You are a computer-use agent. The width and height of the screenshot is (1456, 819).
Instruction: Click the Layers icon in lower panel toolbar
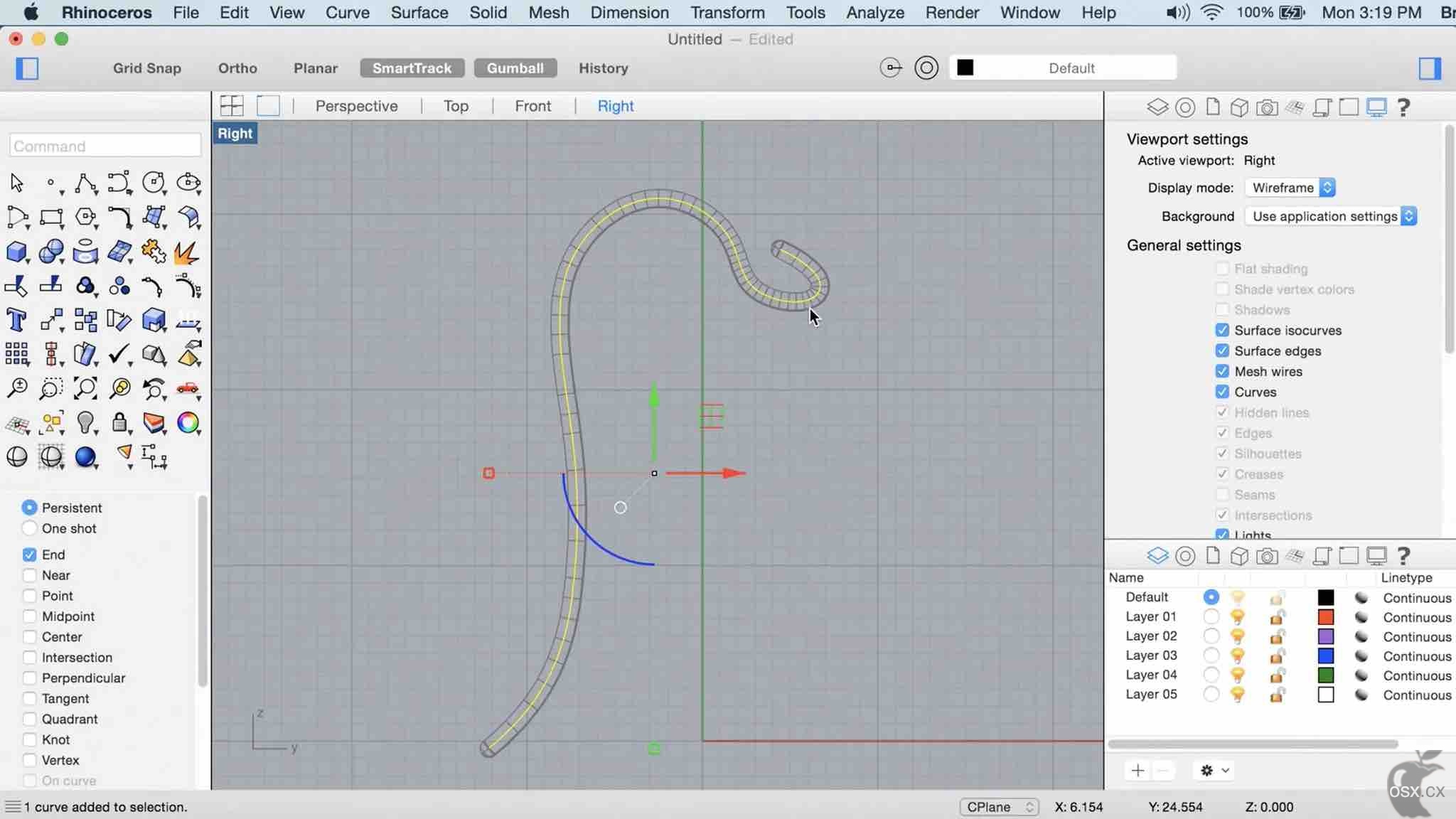[x=1157, y=555]
